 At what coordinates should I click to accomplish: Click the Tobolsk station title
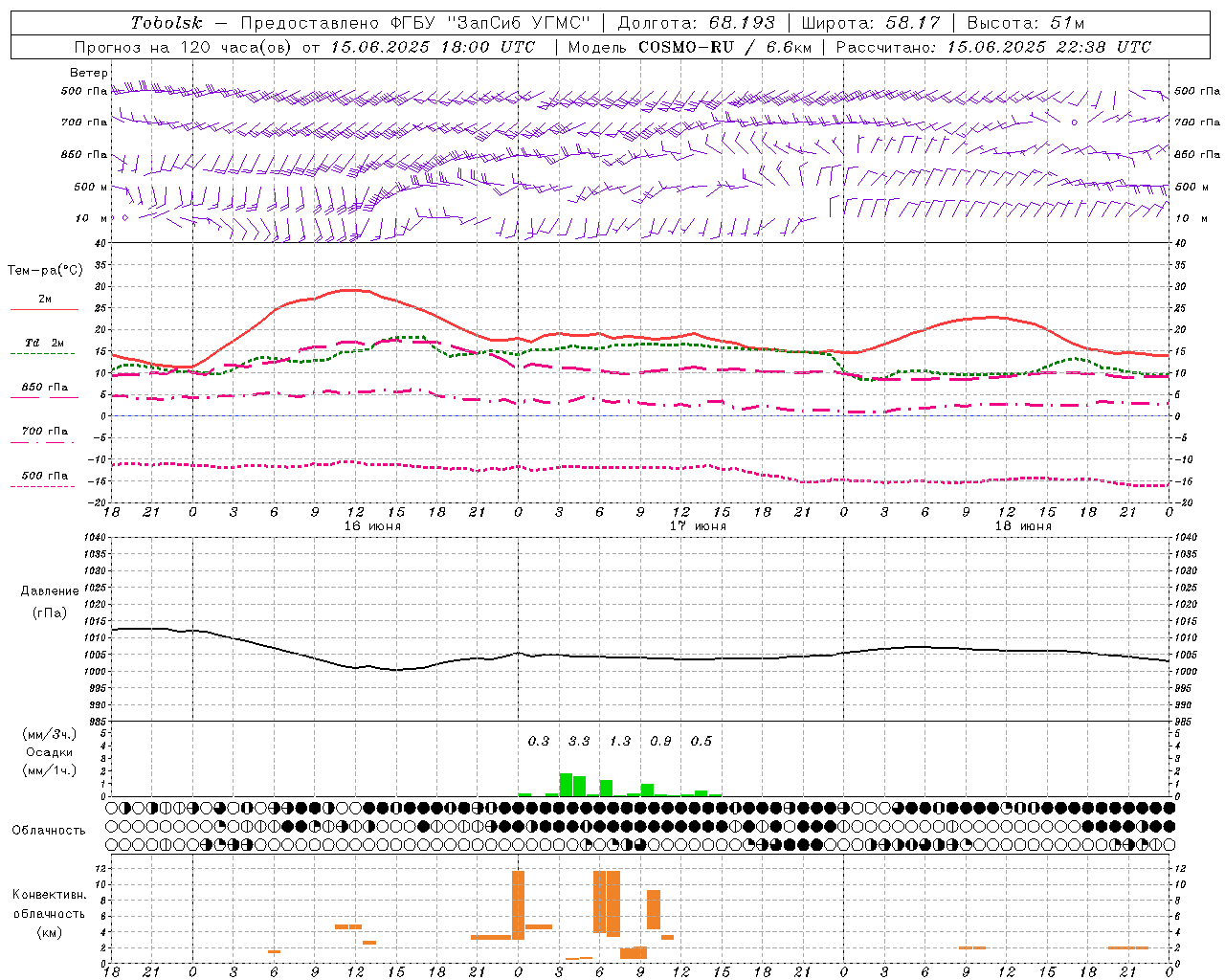click(167, 23)
